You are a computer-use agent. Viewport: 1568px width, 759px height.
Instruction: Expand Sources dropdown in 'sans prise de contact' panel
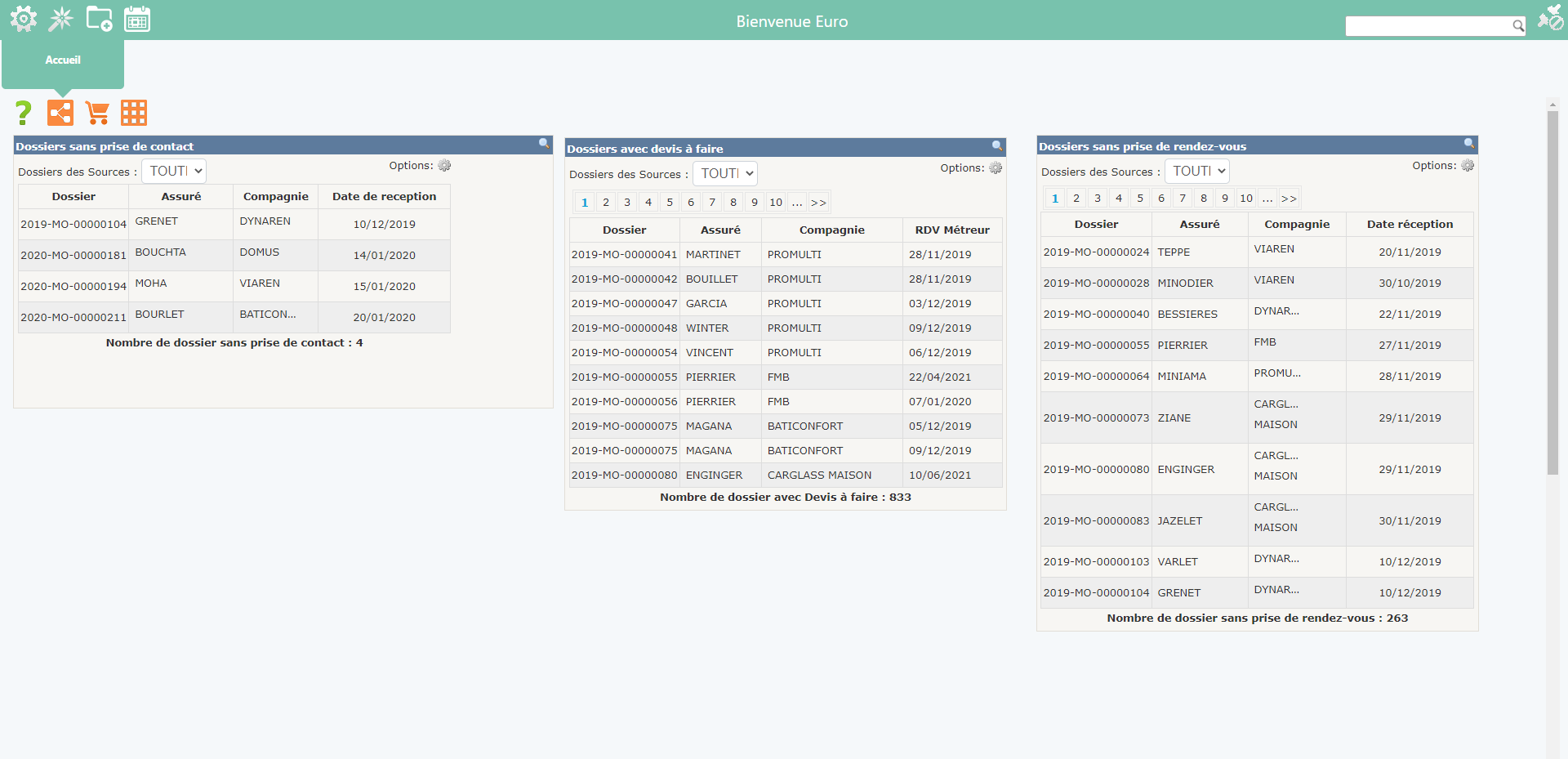click(174, 172)
